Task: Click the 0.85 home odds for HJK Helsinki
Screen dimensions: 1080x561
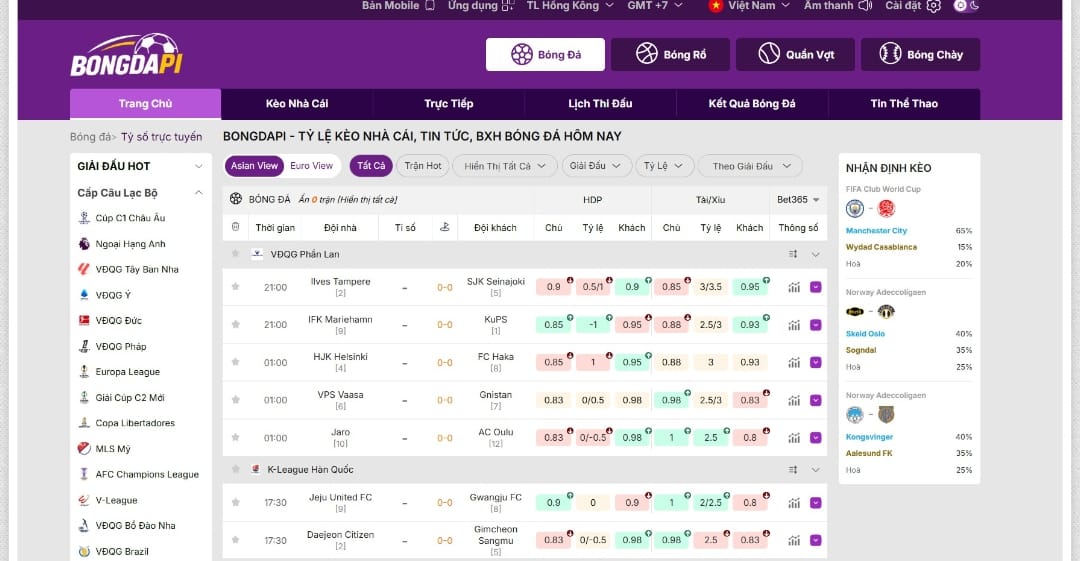Action: [554, 362]
